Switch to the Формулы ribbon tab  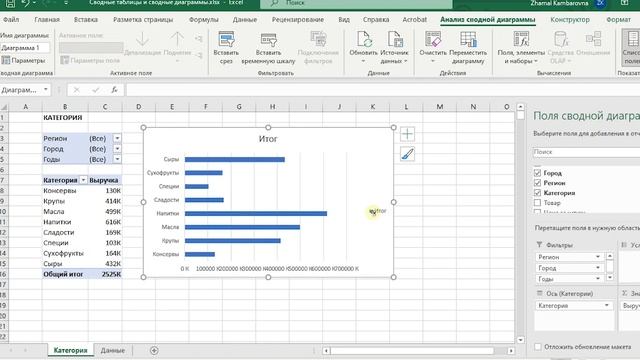[204, 20]
